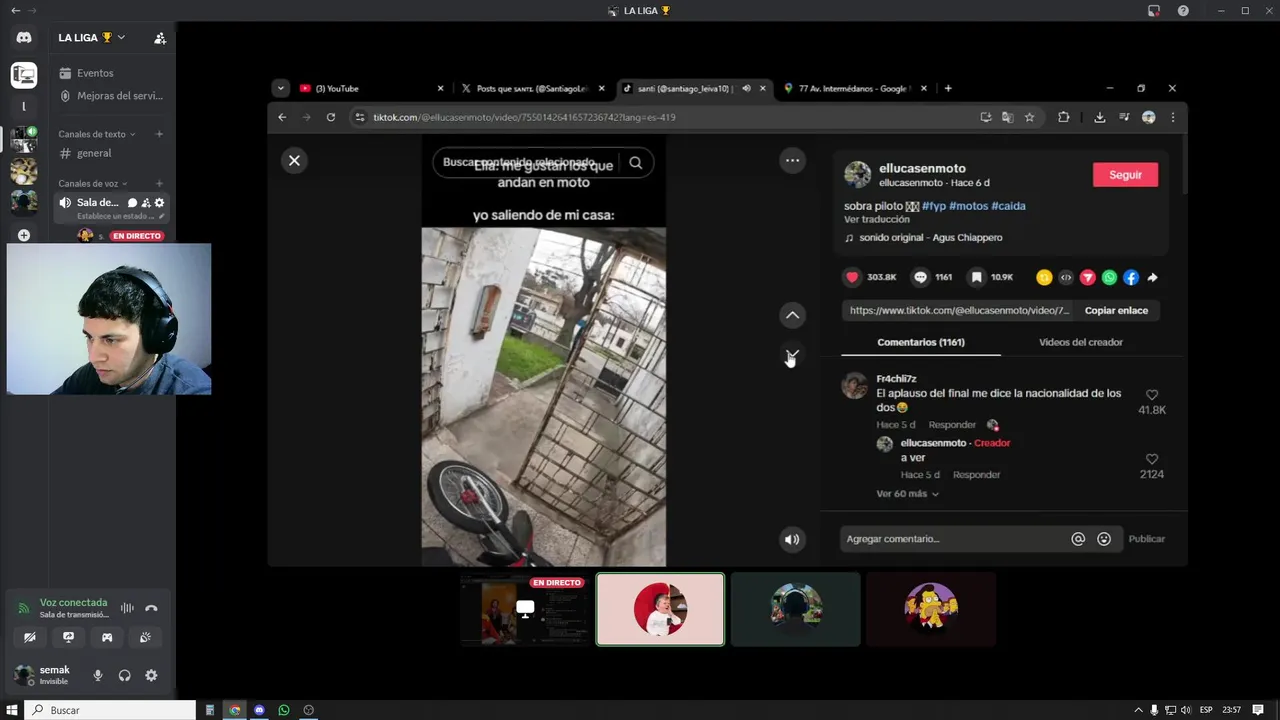
Task: Reload page in shared browser
Action: click(x=330, y=117)
